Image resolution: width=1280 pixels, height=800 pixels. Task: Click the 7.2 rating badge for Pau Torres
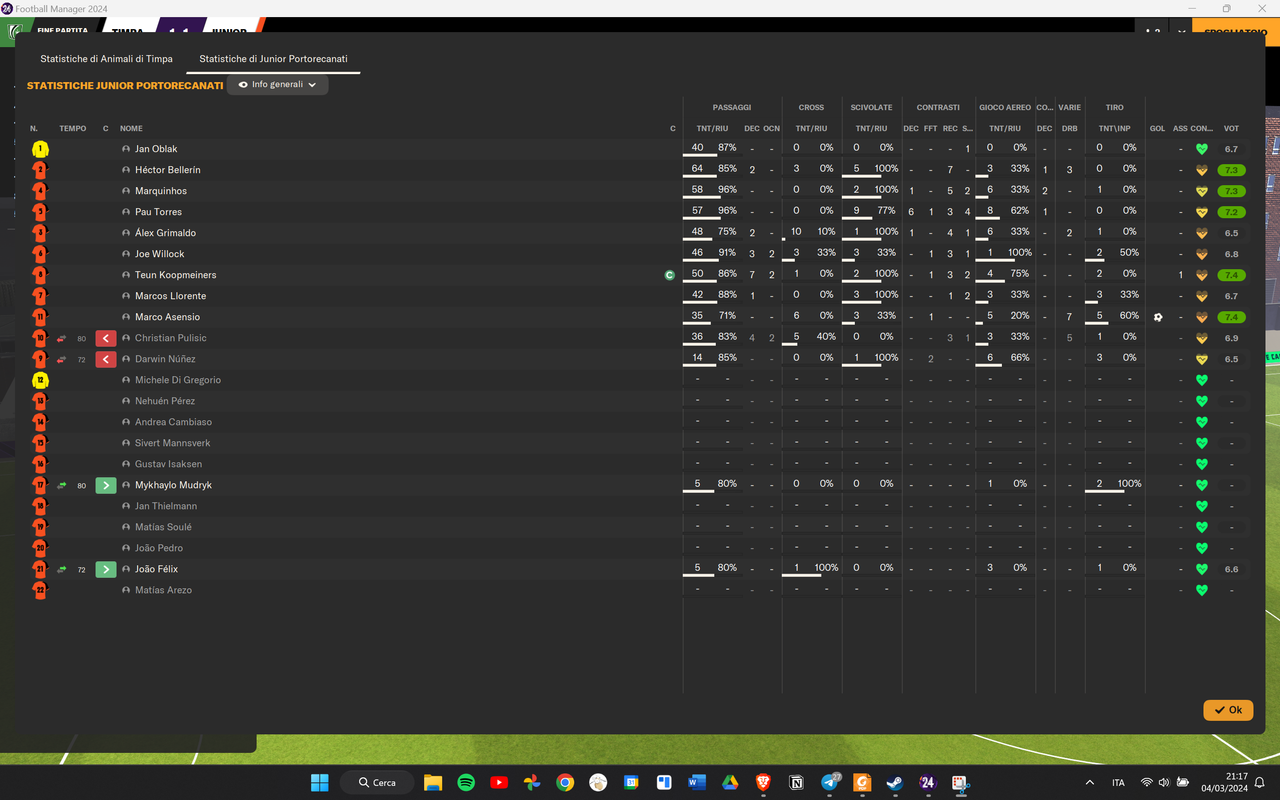tap(1231, 212)
